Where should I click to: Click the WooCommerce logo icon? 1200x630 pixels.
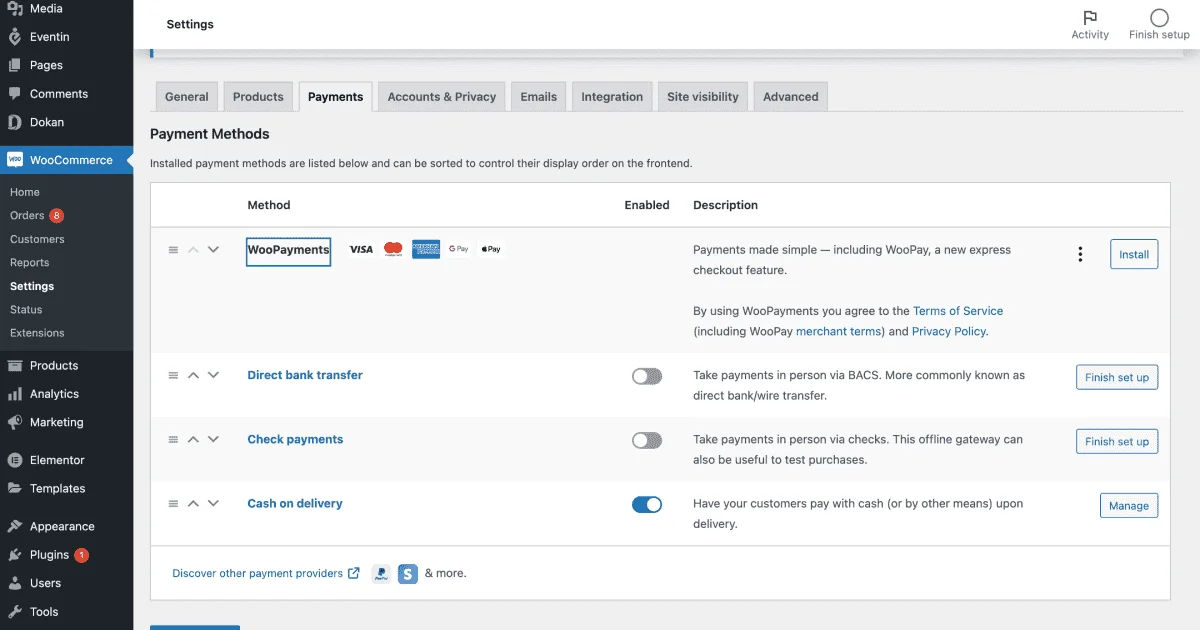(15, 160)
